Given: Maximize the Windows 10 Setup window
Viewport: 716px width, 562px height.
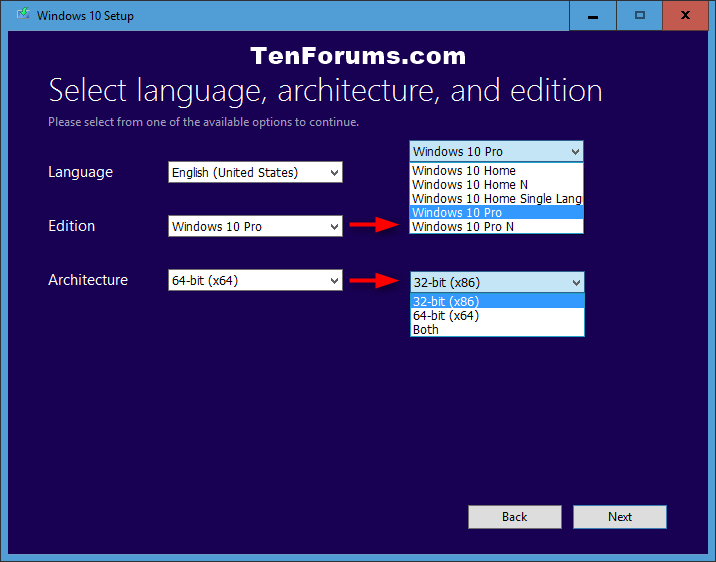Looking at the screenshot, I should pyautogui.click(x=640, y=15).
